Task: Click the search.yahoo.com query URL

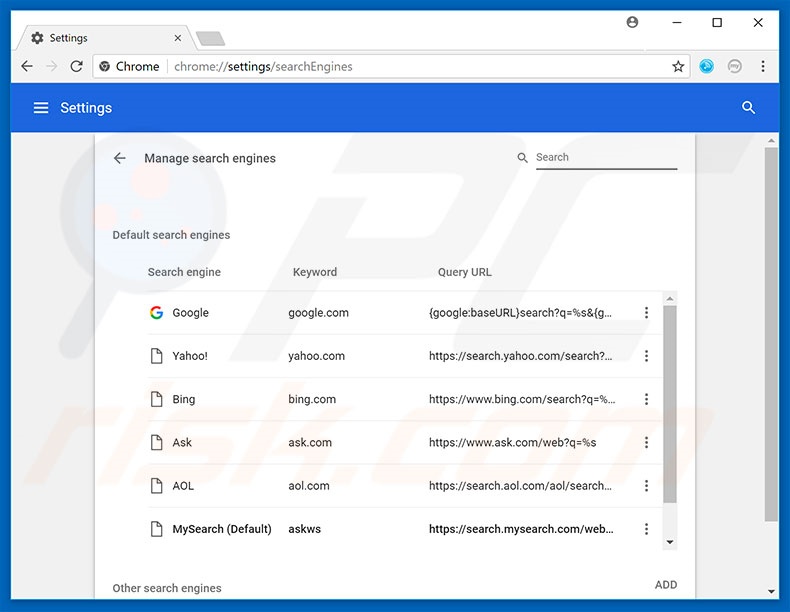Action: 520,356
